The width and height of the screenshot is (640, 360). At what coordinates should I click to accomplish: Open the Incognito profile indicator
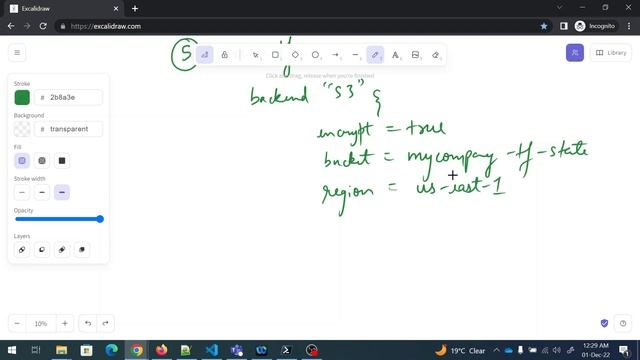594,26
